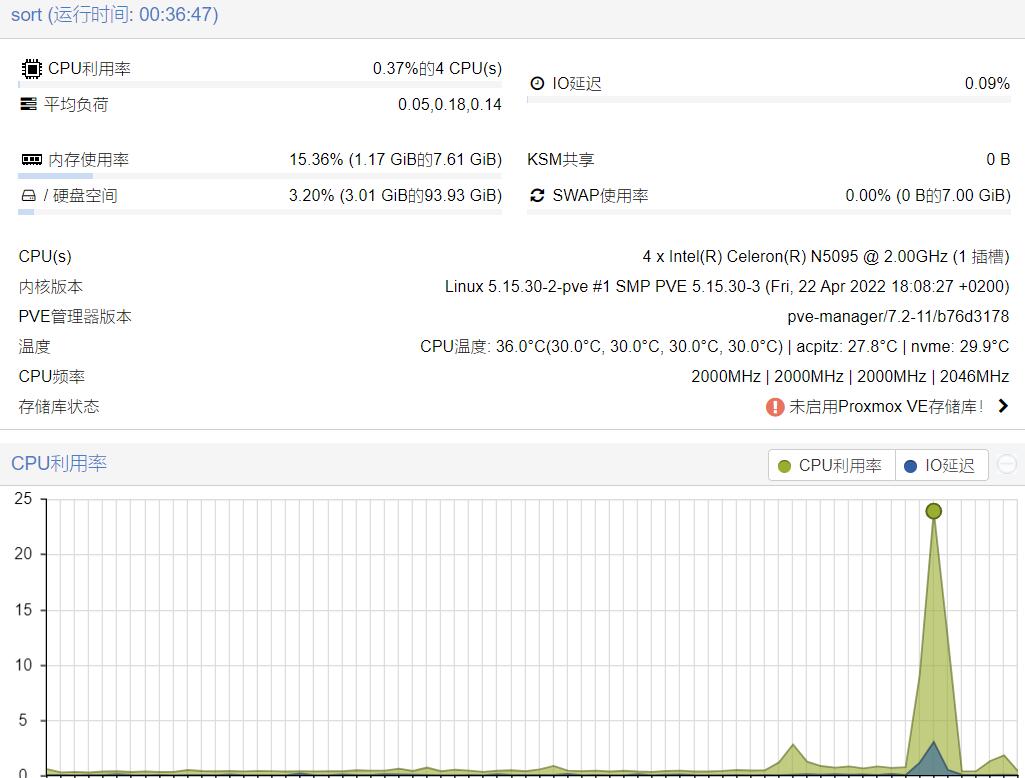Click the blue dot in IO延迟 legend

point(910,466)
